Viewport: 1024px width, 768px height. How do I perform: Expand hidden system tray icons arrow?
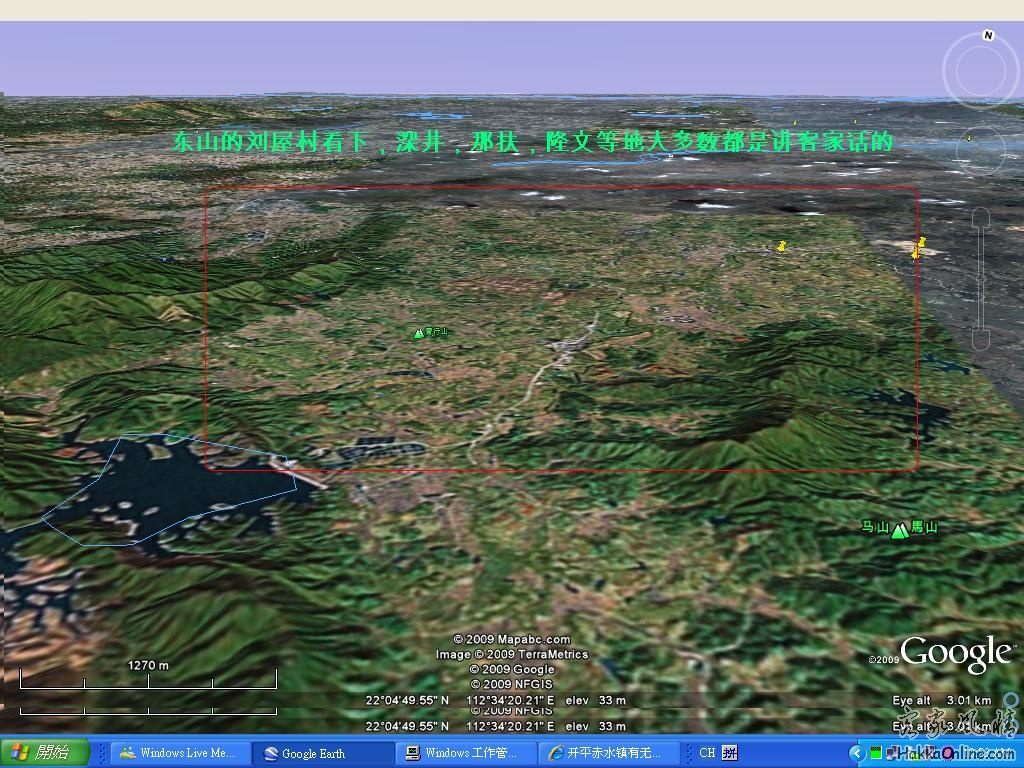point(857,754)
